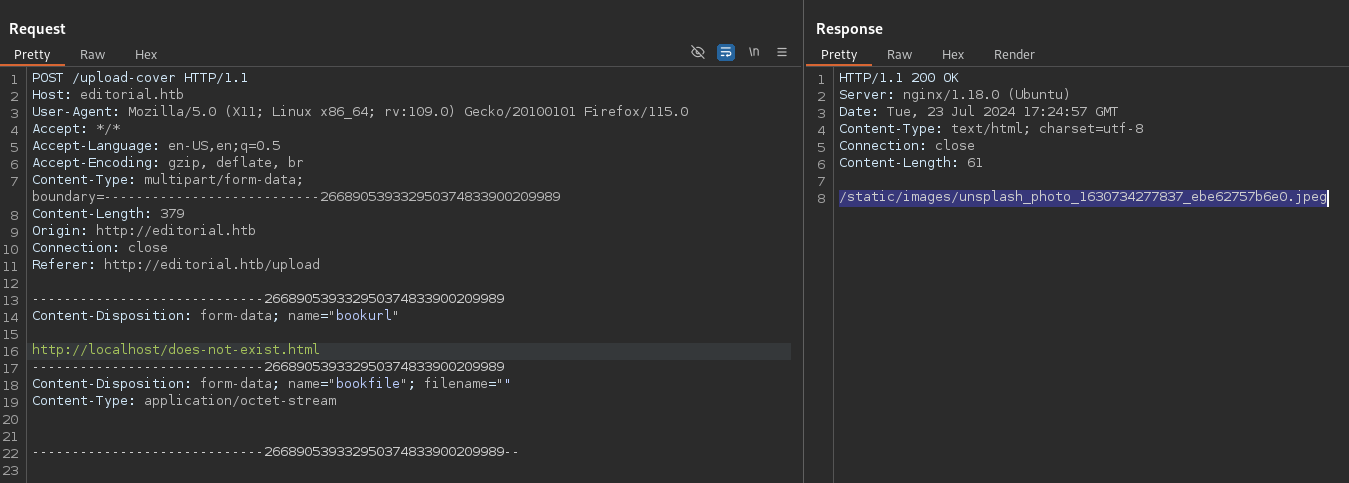Open the Request hamburger options menu
Screen dimensions: 1349x483
[782, 52]
